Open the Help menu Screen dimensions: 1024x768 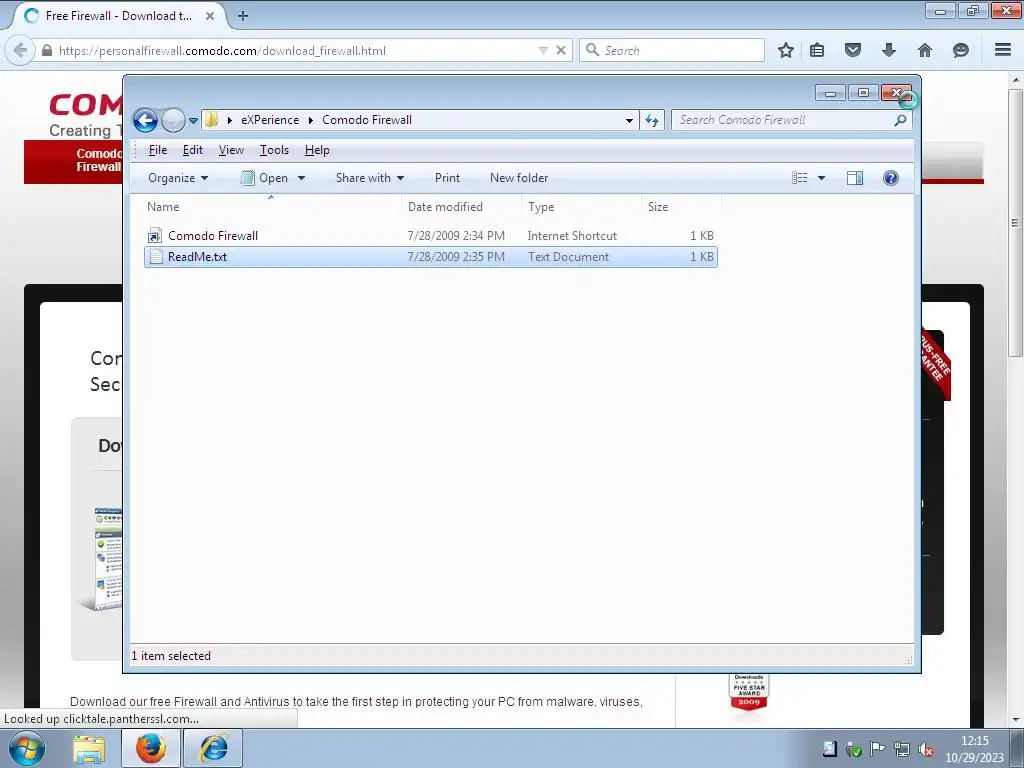tap(317, 150)
